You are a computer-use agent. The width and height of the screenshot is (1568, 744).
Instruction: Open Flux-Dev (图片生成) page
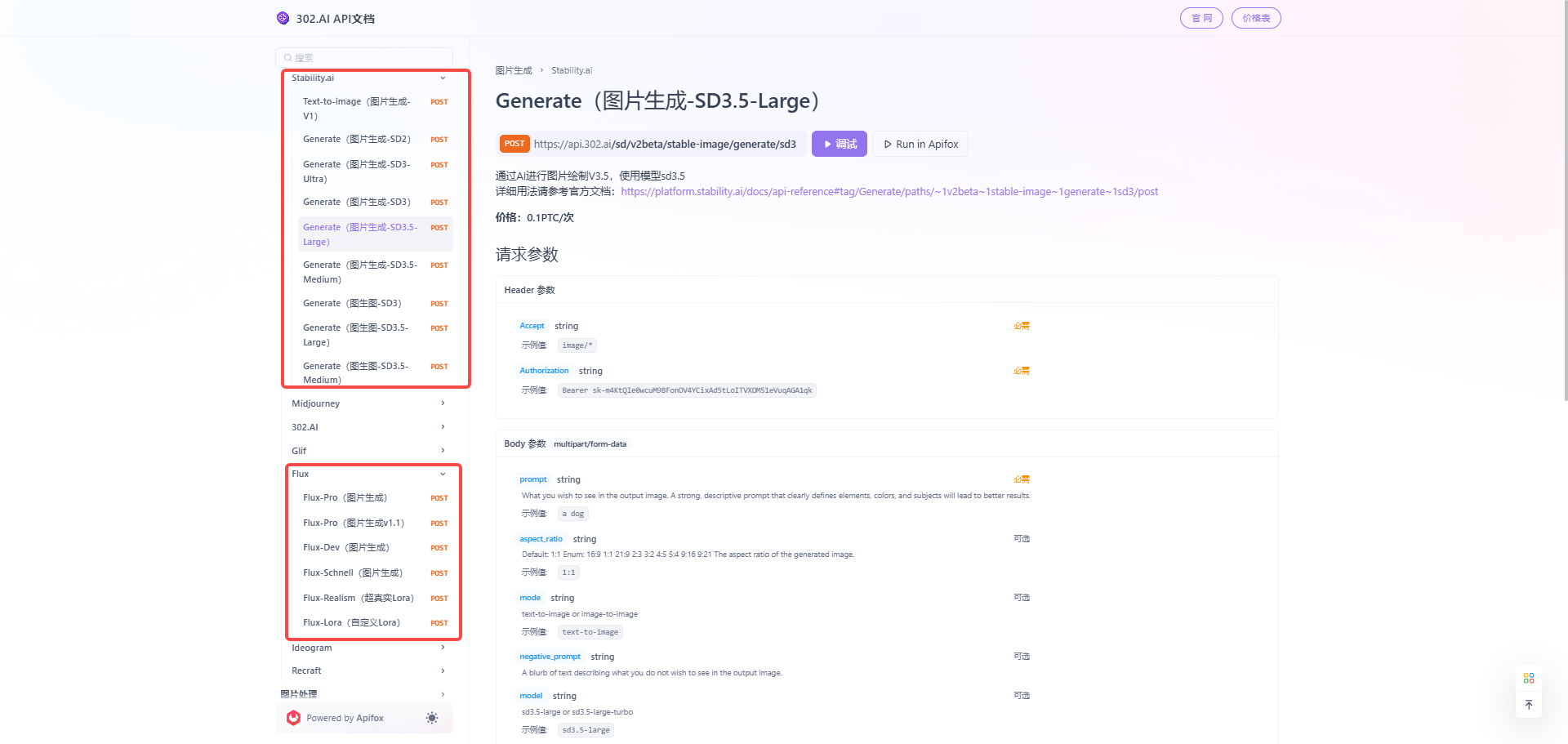point(374,548)
